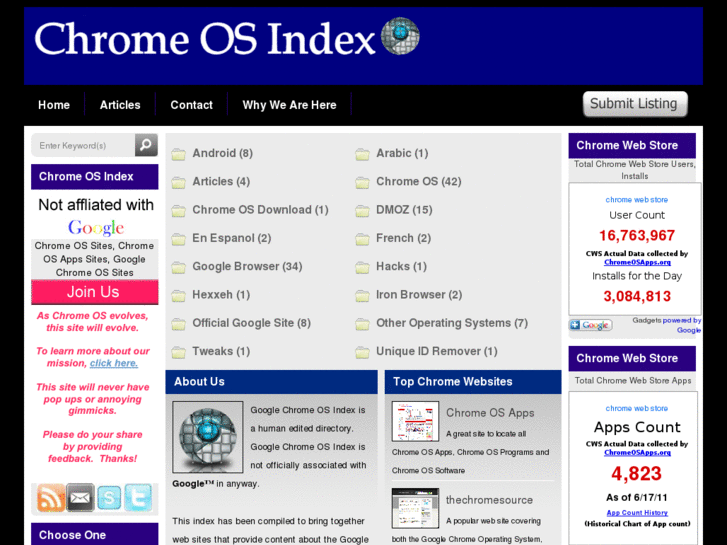Click the Official Google Site folder icon
727x545 pixels.
[x=179, y=324]
